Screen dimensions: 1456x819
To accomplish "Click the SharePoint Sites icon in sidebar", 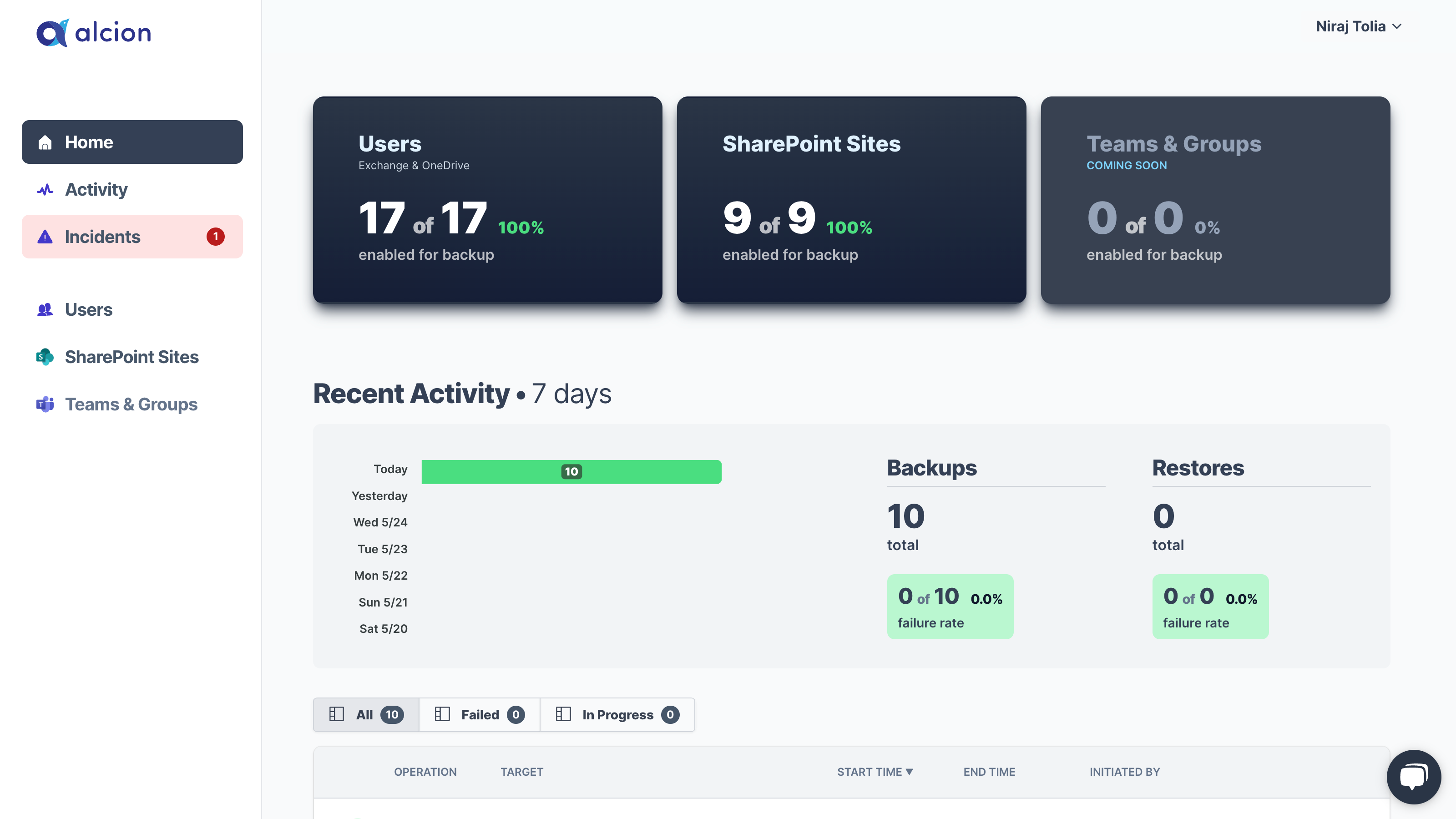I will tap(45, 357).
